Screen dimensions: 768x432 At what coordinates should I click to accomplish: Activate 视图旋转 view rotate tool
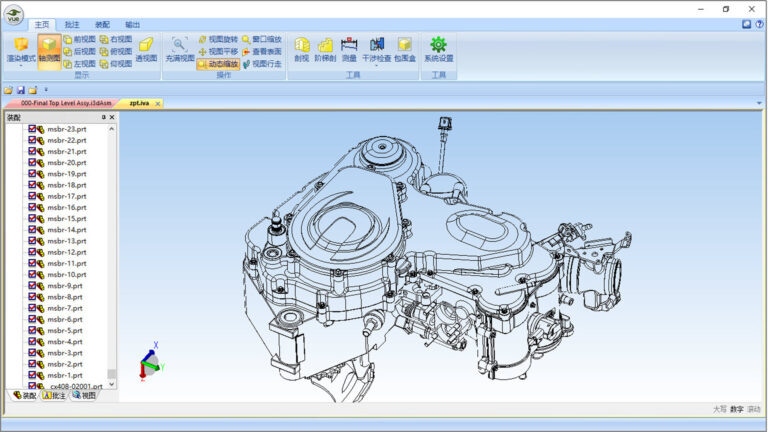(218, 39)
